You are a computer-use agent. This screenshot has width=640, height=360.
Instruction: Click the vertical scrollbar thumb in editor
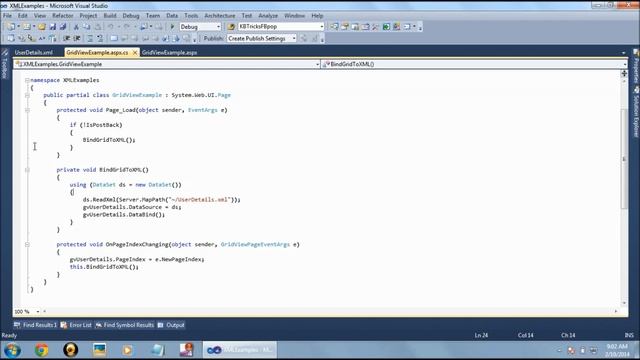click(624, 159)
